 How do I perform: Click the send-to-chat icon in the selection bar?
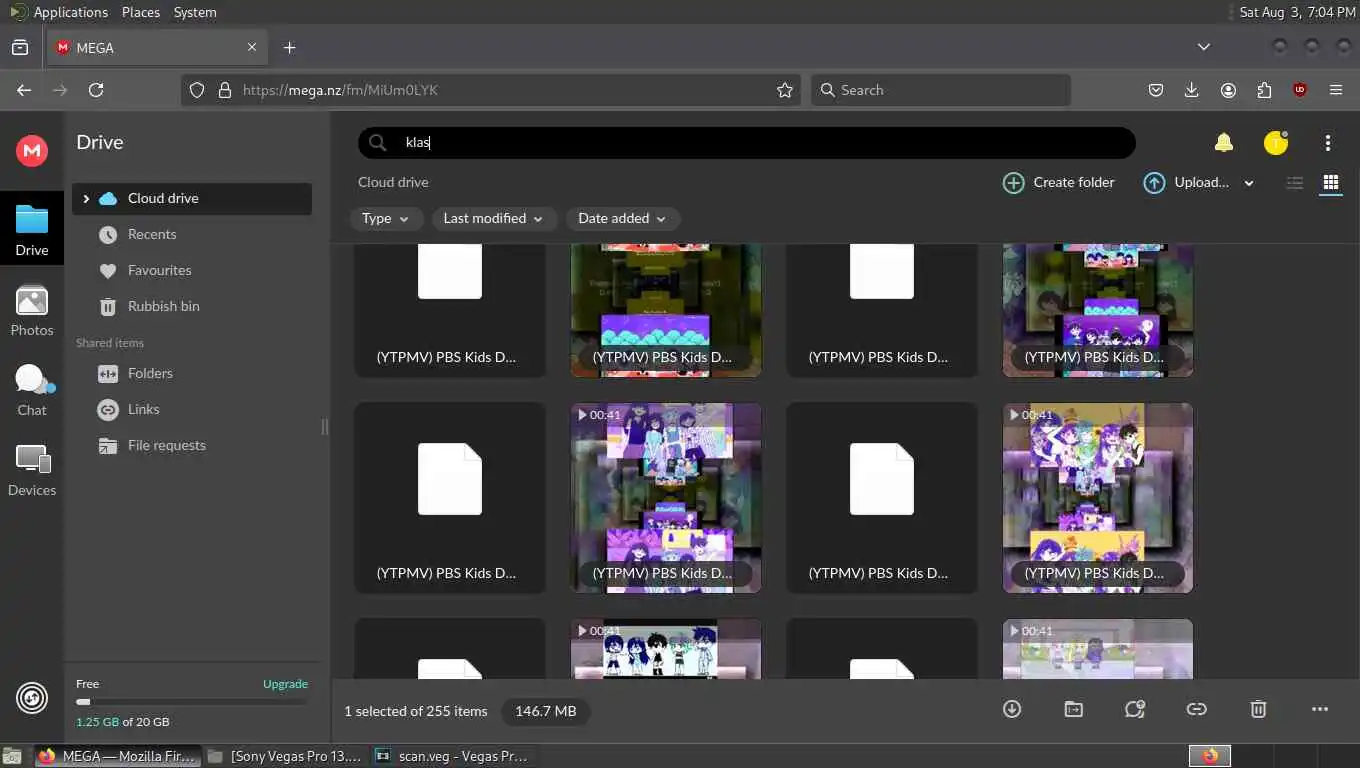pos(1134,709)
